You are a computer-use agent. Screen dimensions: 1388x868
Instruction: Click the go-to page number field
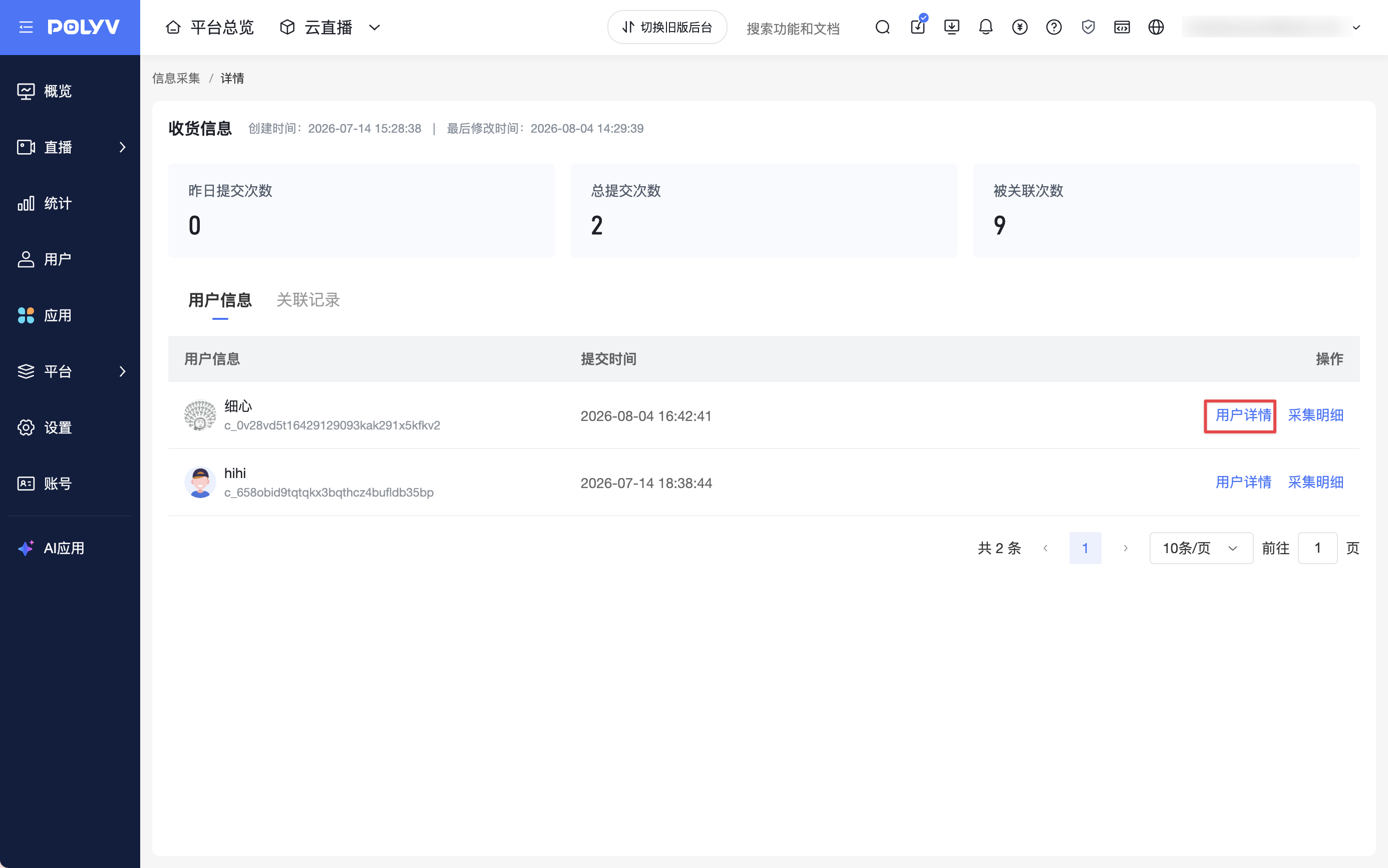1317,548
